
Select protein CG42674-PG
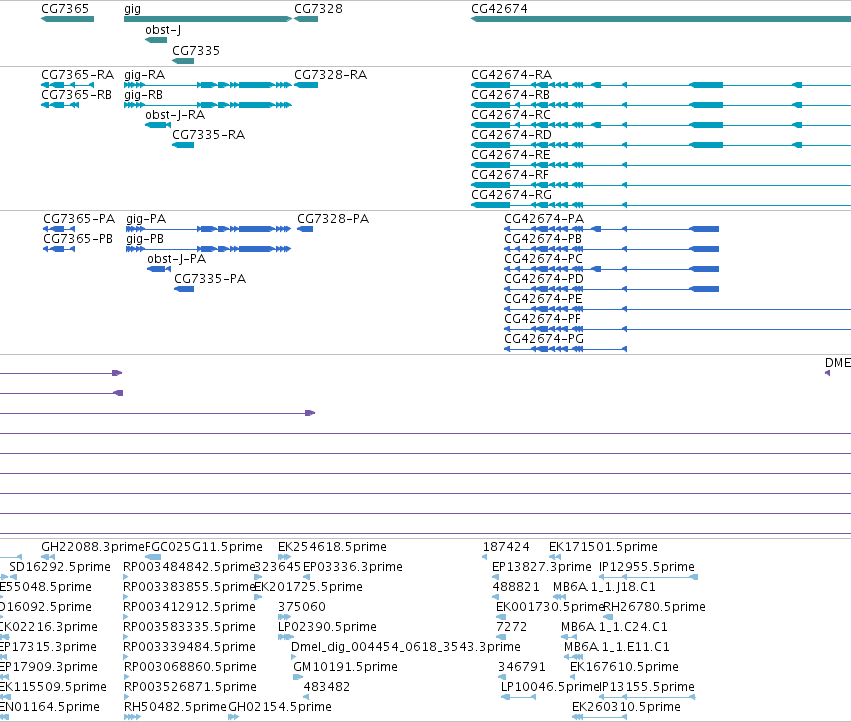click(566, 349)
